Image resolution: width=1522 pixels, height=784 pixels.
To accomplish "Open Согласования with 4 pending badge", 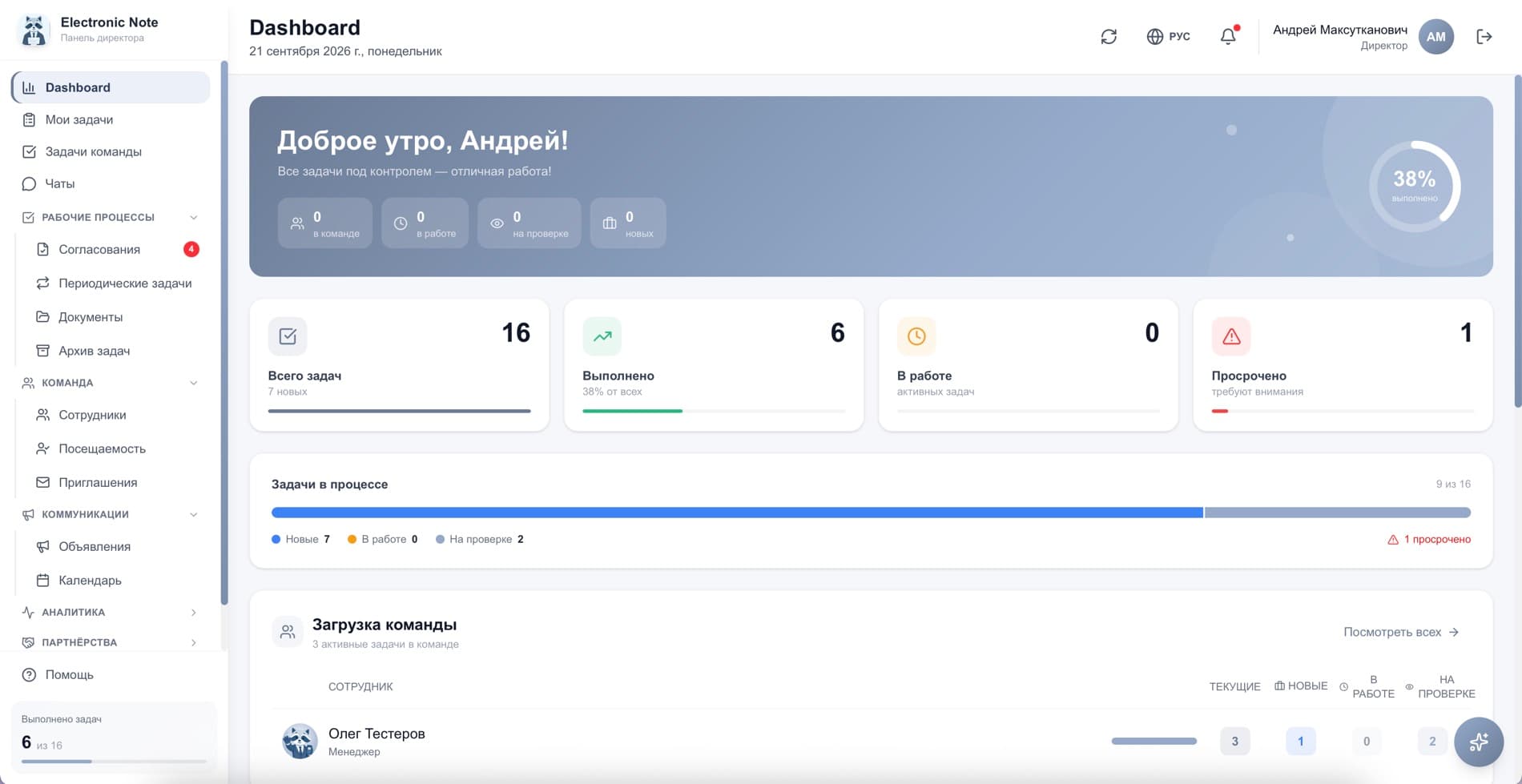I will point(117,249).
